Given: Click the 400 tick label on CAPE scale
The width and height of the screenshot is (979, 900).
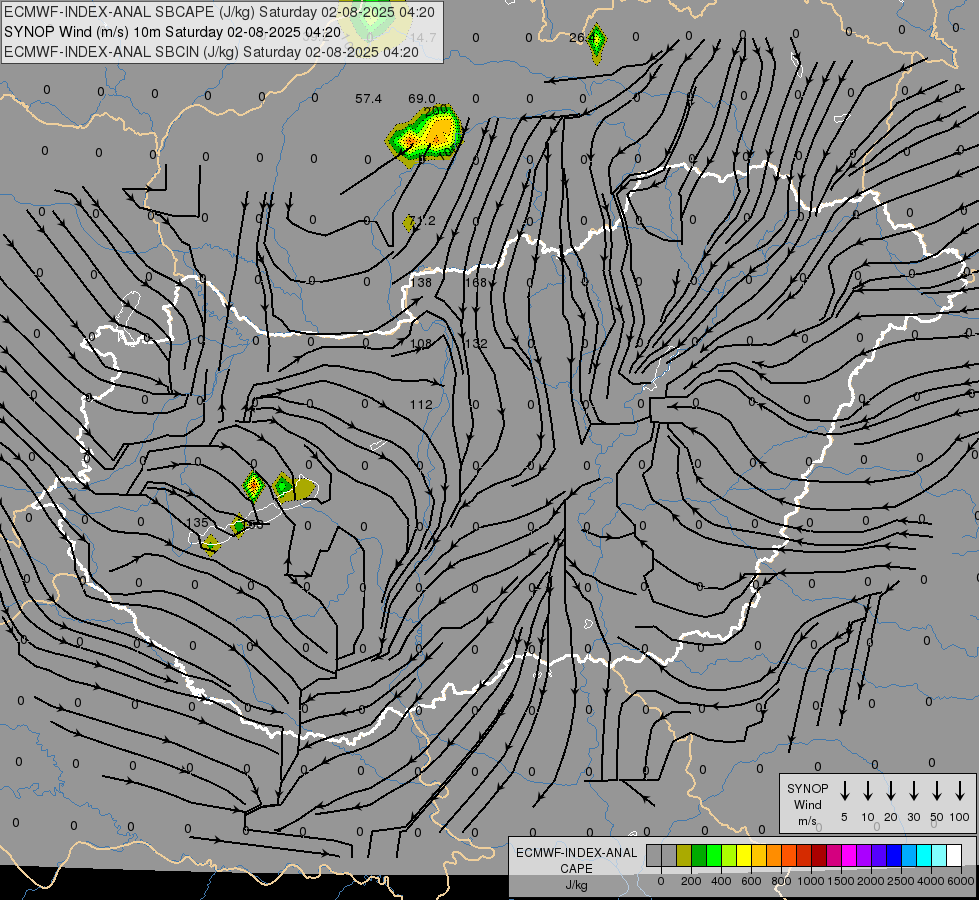Looking at the screenshot, I should click(721, 881).
